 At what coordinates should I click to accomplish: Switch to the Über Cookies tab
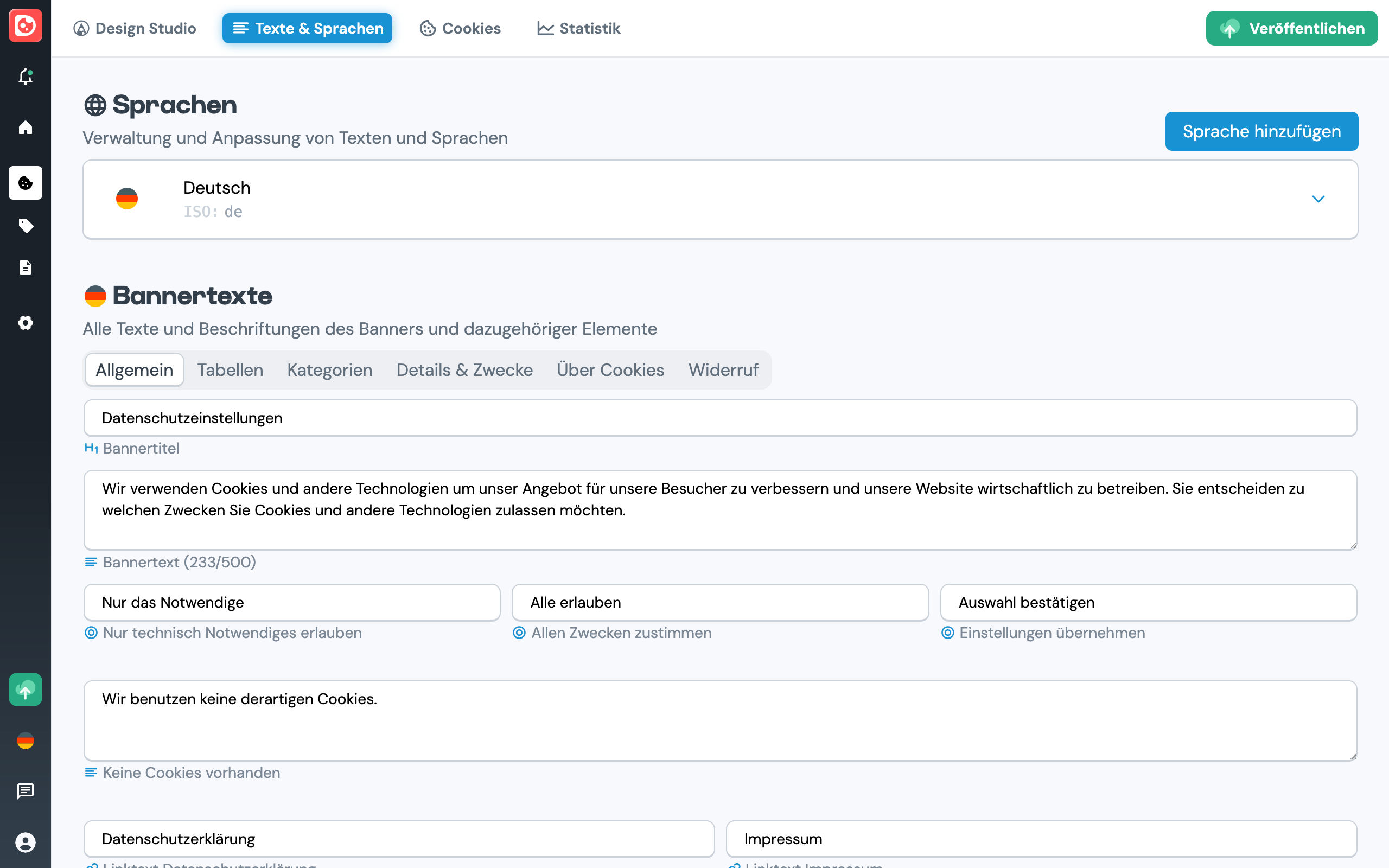tap(609, 369)
